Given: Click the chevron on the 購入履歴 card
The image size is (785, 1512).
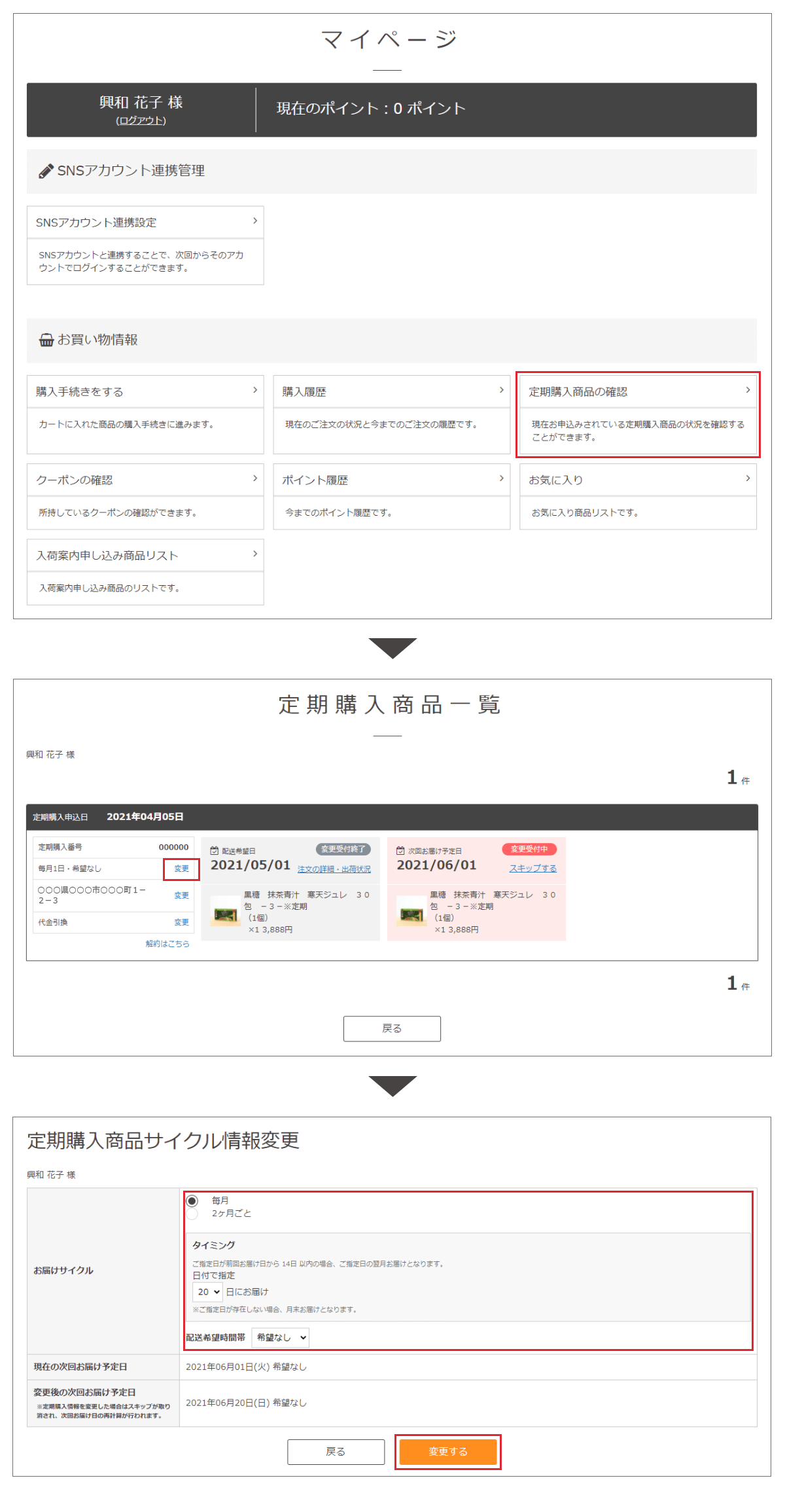Looking at the screenshot, I should pos(502,390).
